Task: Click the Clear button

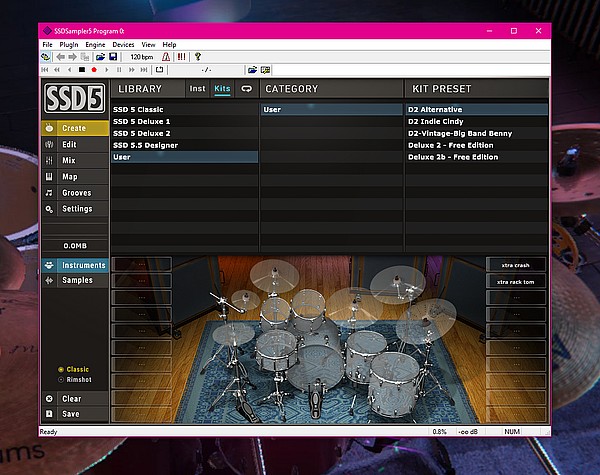Action: pyautogui.click(x=70, y=399)
